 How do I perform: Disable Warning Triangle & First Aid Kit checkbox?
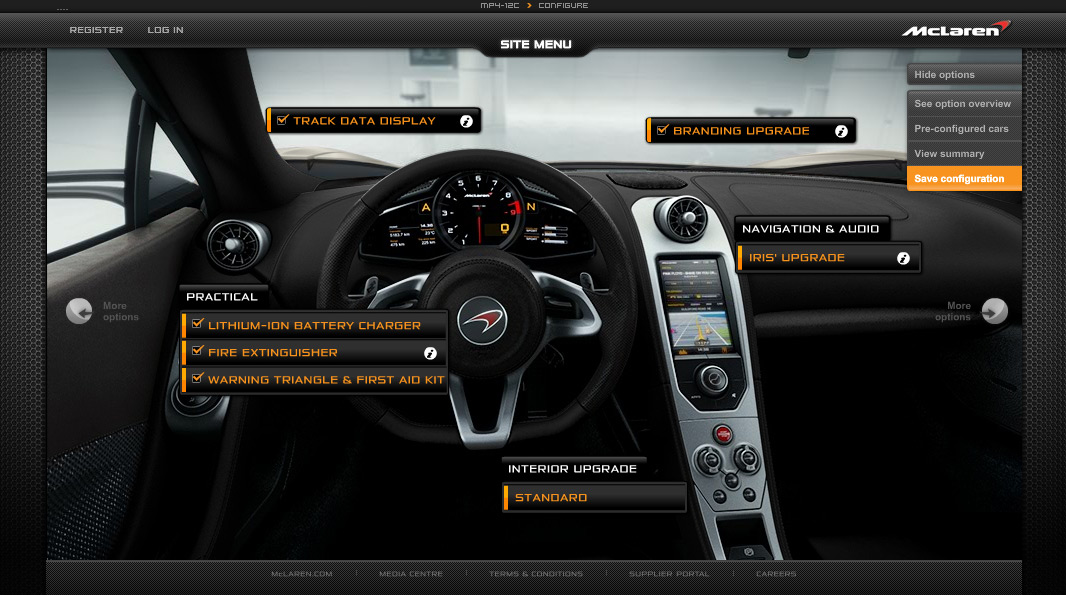pyautogui.click(x=198, y=379)
